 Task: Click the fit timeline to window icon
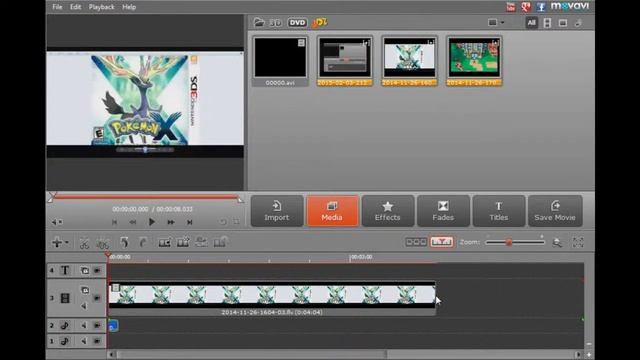[578, 242]
